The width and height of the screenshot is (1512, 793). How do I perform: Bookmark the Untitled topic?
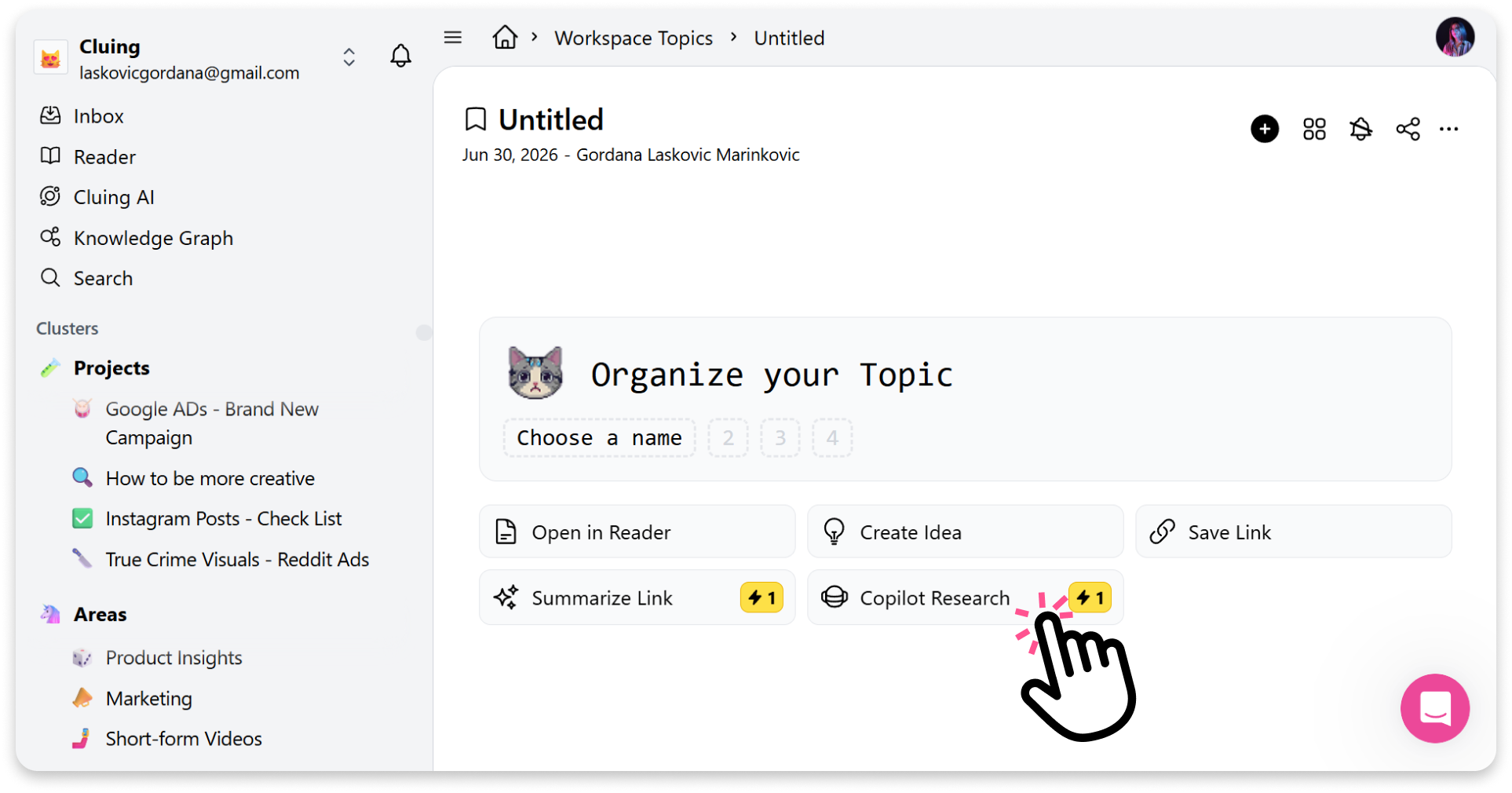coord(475,119)
